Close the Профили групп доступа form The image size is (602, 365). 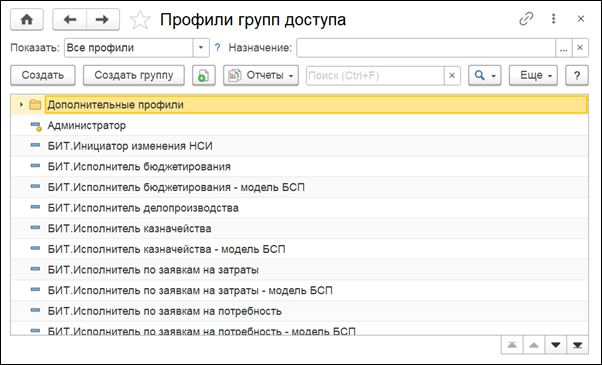click(580, 19)
